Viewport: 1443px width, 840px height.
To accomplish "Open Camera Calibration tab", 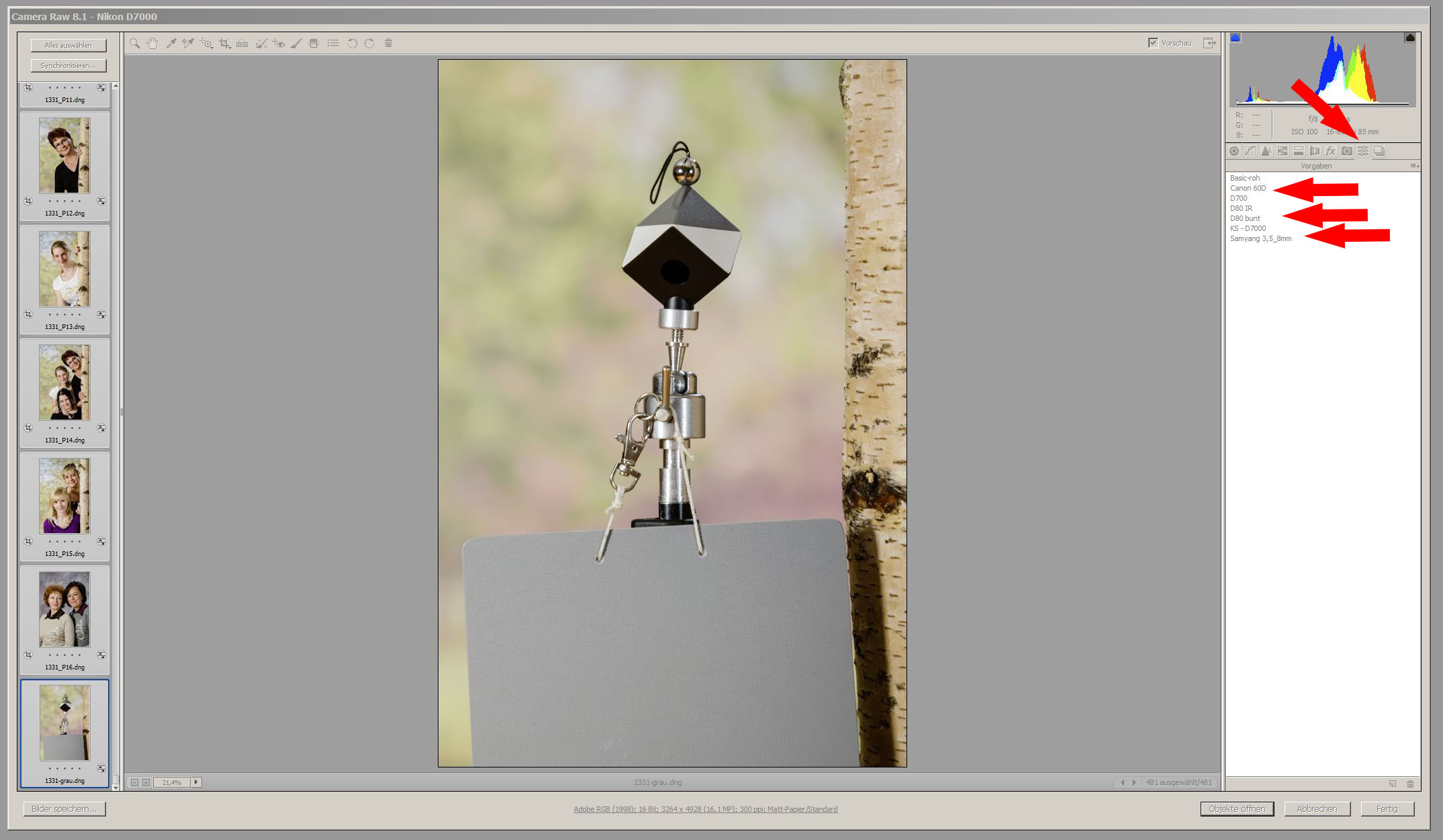I will 1346,151.
